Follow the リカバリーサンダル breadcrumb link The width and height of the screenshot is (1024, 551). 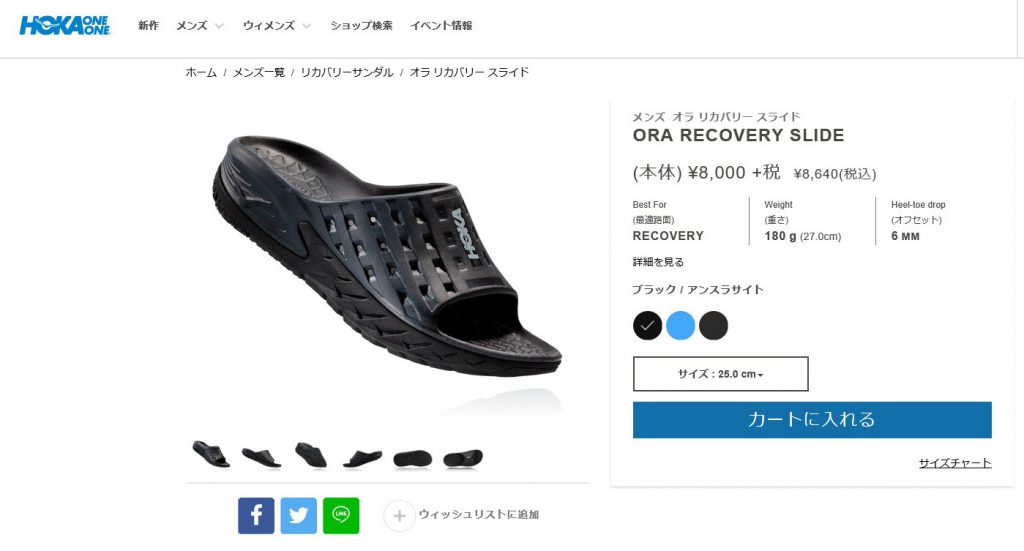pyautogui.click(x=347, y=72)
